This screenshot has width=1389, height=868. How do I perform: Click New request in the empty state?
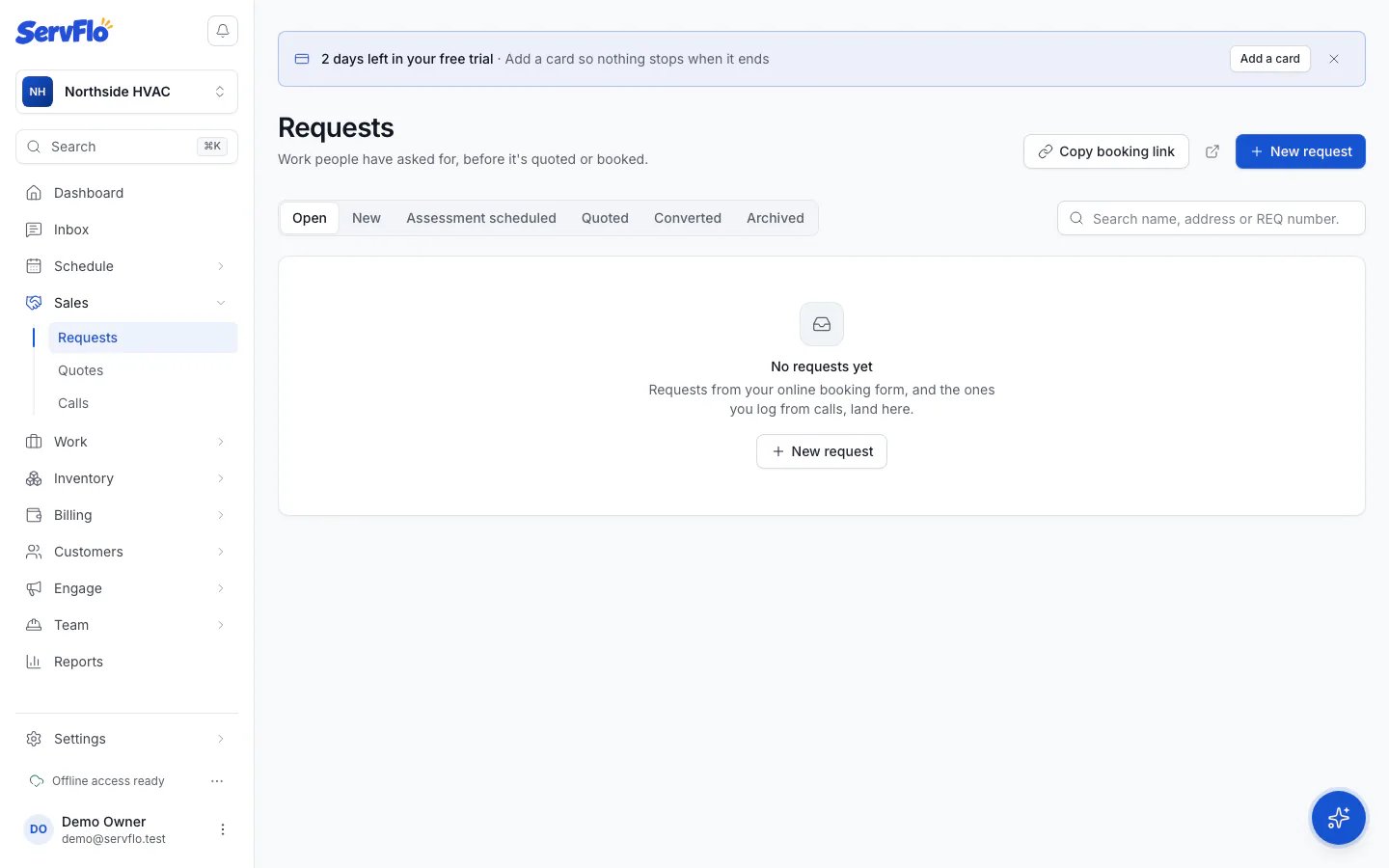click(x=822, y=451)
